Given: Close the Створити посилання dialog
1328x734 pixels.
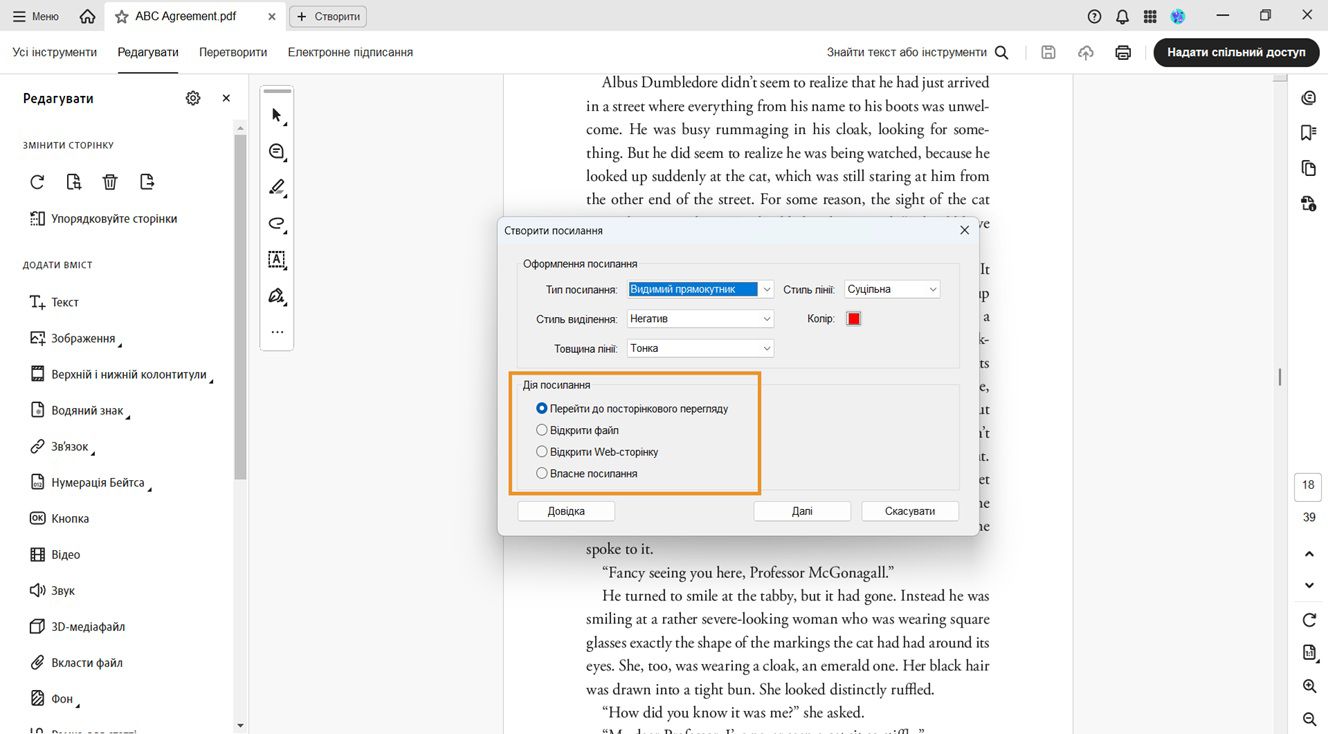Looking at the screenshot, I should coord(964,230).
